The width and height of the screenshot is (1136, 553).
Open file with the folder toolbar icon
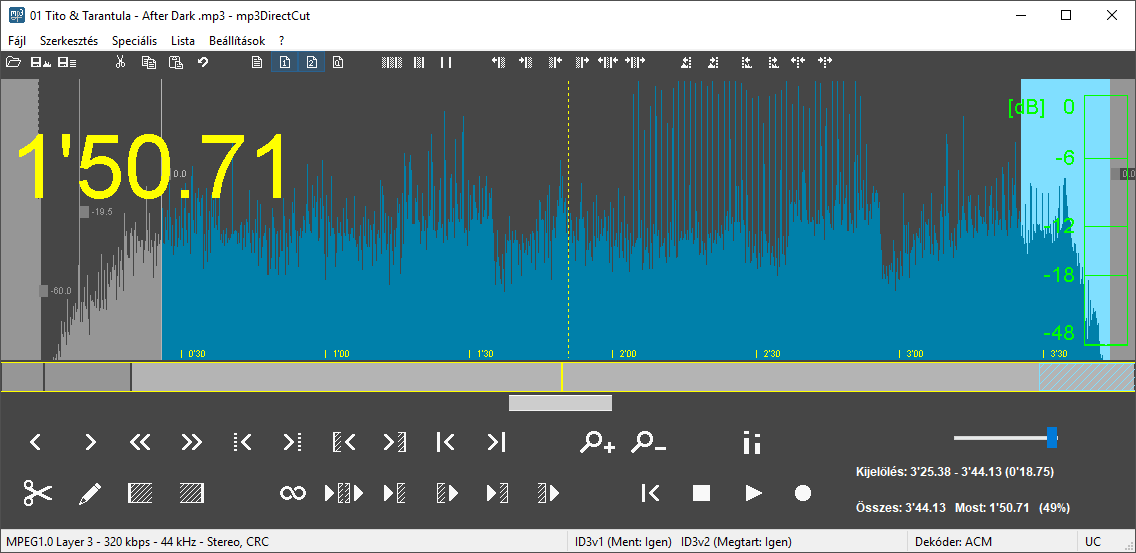13,62
